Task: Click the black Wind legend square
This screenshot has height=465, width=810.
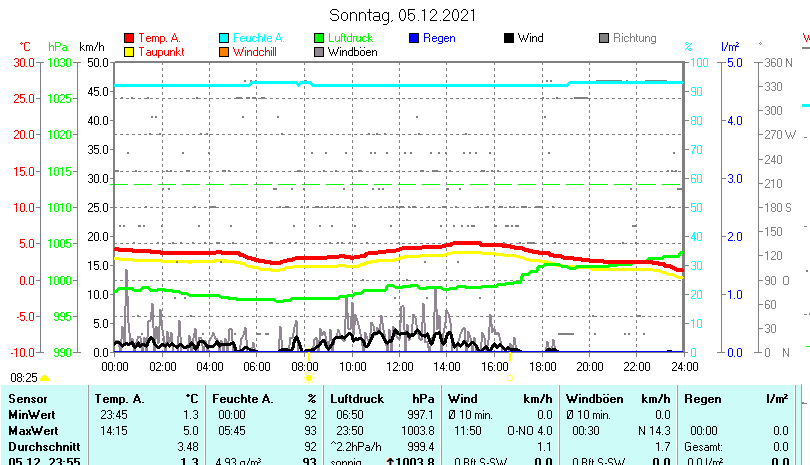Action: point(509,38)
